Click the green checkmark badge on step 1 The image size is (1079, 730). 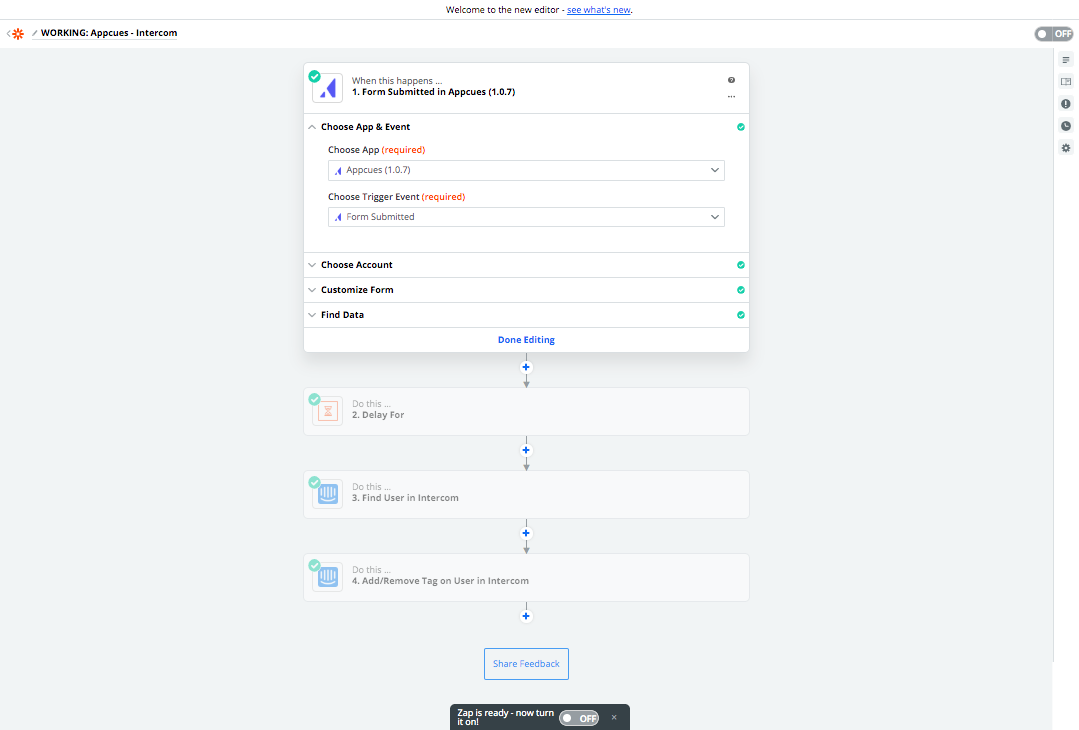[x=314, y=76]
